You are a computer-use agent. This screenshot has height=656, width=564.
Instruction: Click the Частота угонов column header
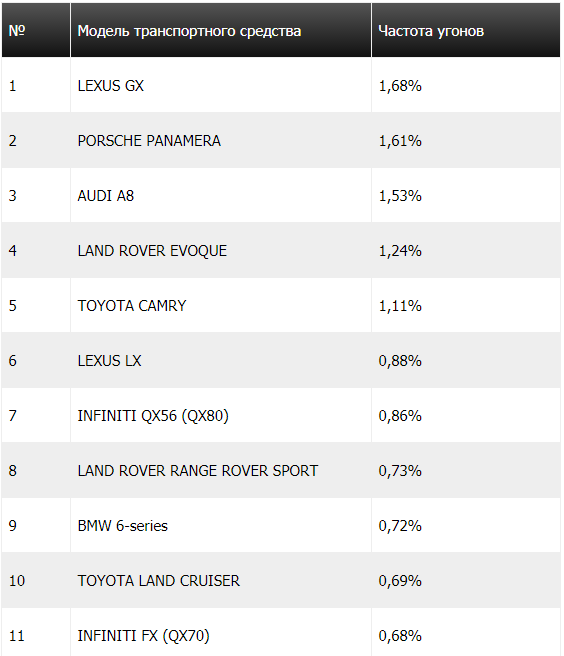(x=466, y=30)
